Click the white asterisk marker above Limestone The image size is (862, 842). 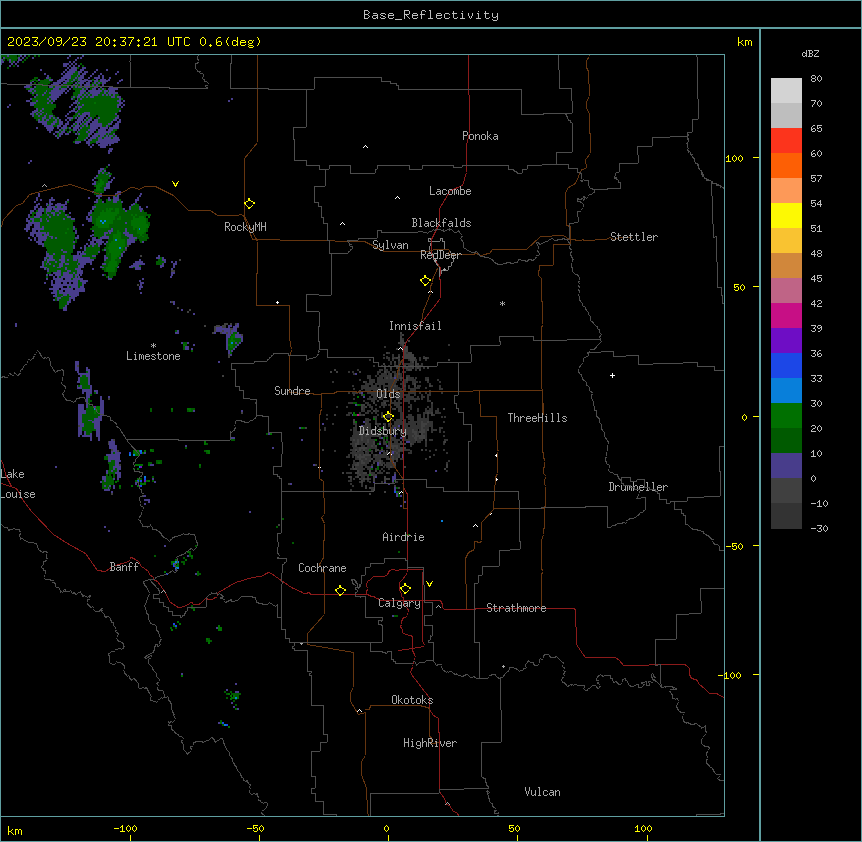click(153, 345)
